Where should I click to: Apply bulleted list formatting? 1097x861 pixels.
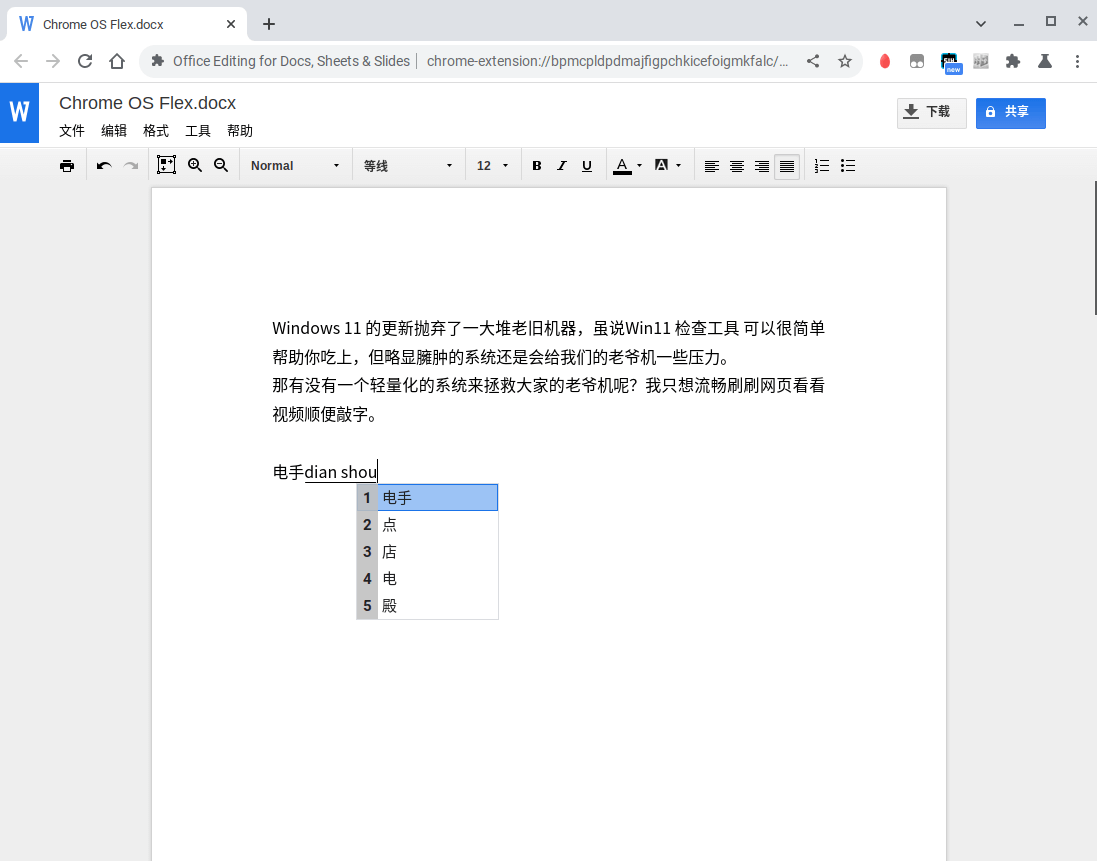(x=847, y=165)
